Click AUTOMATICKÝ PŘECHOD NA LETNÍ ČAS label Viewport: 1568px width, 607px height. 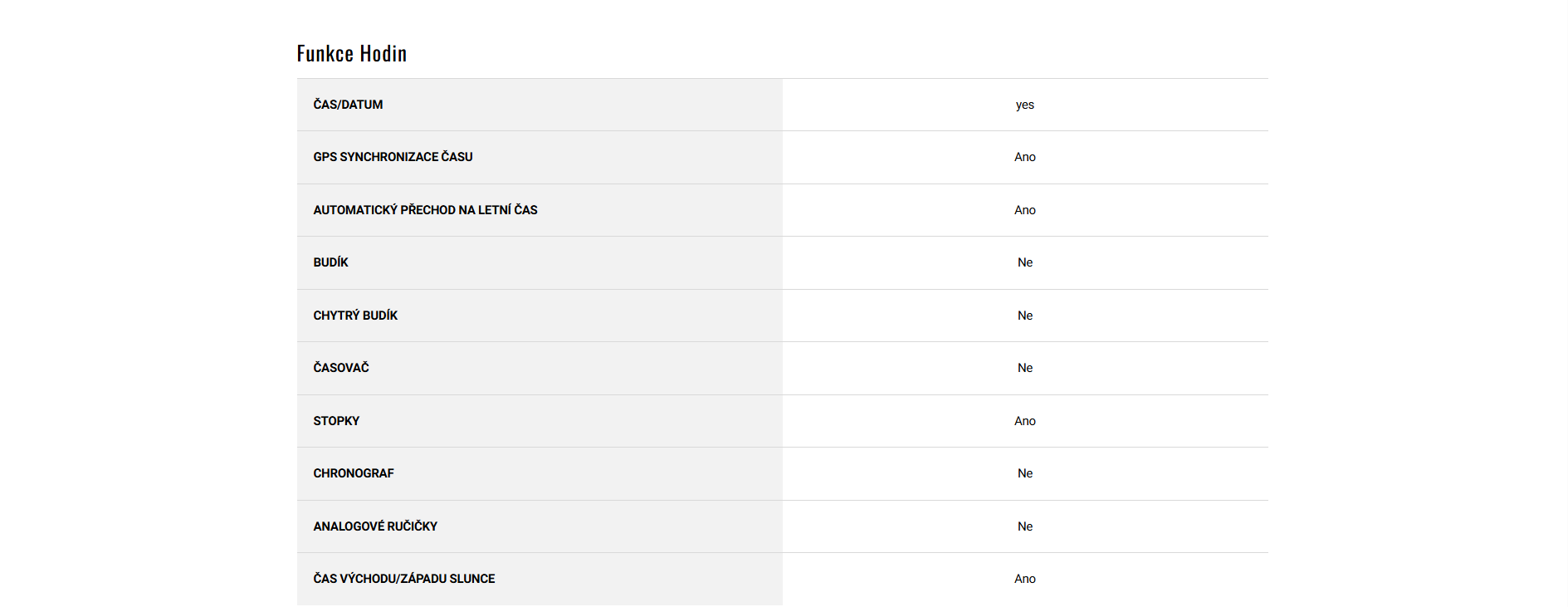tap(425, 210)
